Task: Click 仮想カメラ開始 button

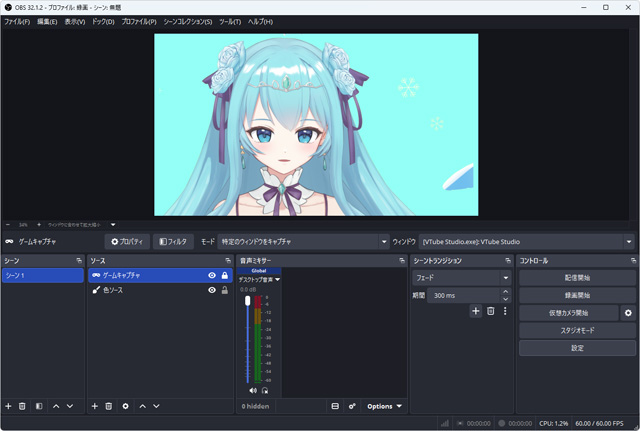Action: (569, 313)
